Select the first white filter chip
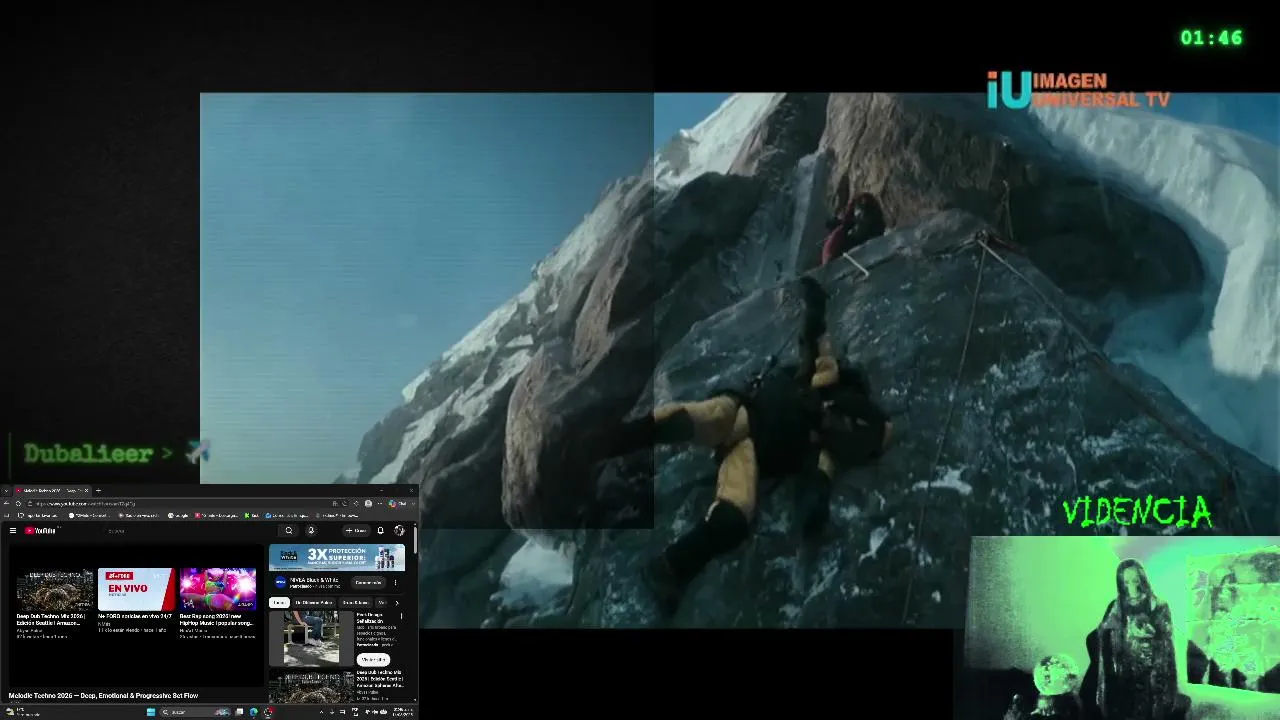 (x=279, y=603)
